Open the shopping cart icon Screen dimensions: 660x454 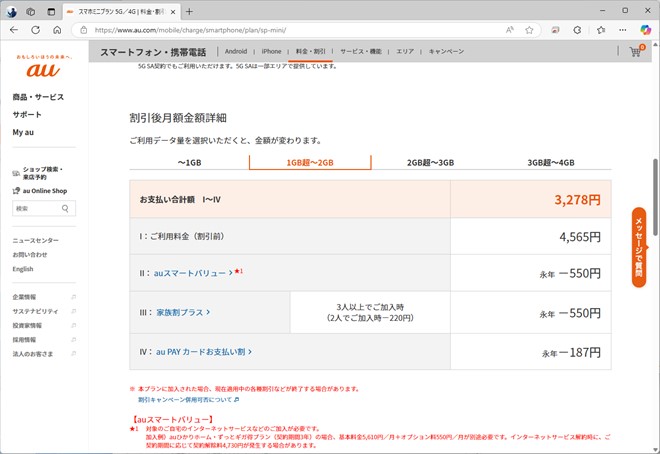635,51
